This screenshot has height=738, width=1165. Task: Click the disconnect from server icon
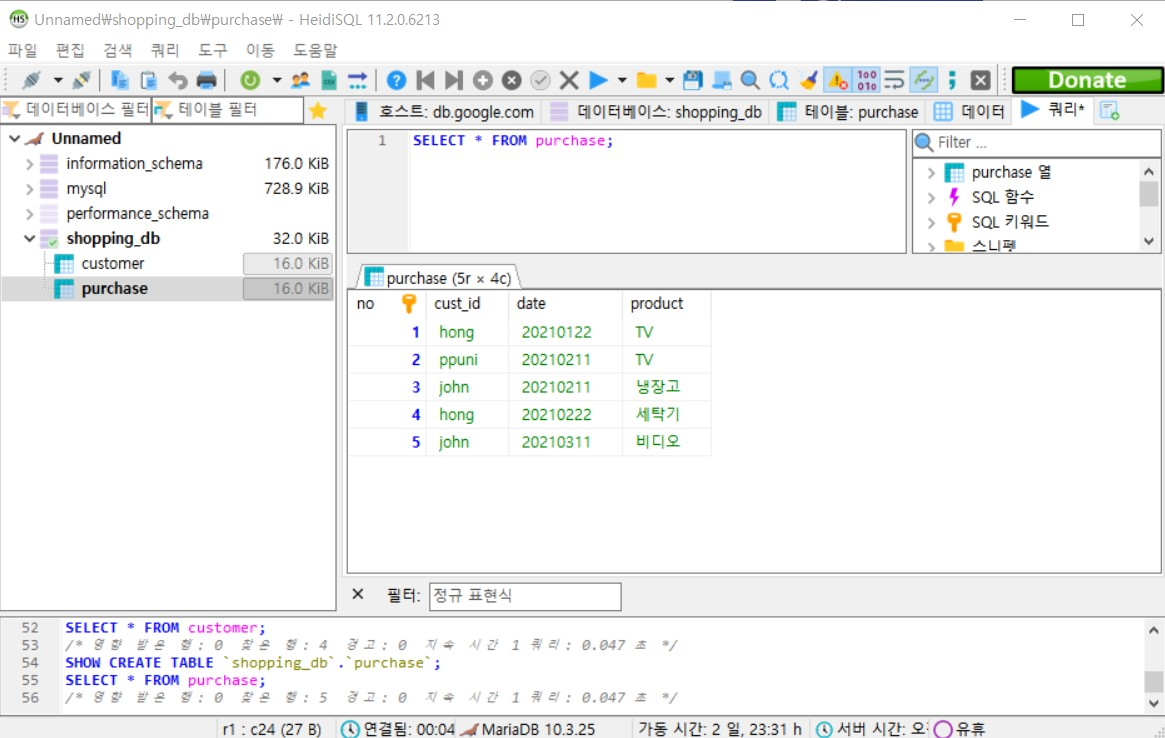(82, 80)
